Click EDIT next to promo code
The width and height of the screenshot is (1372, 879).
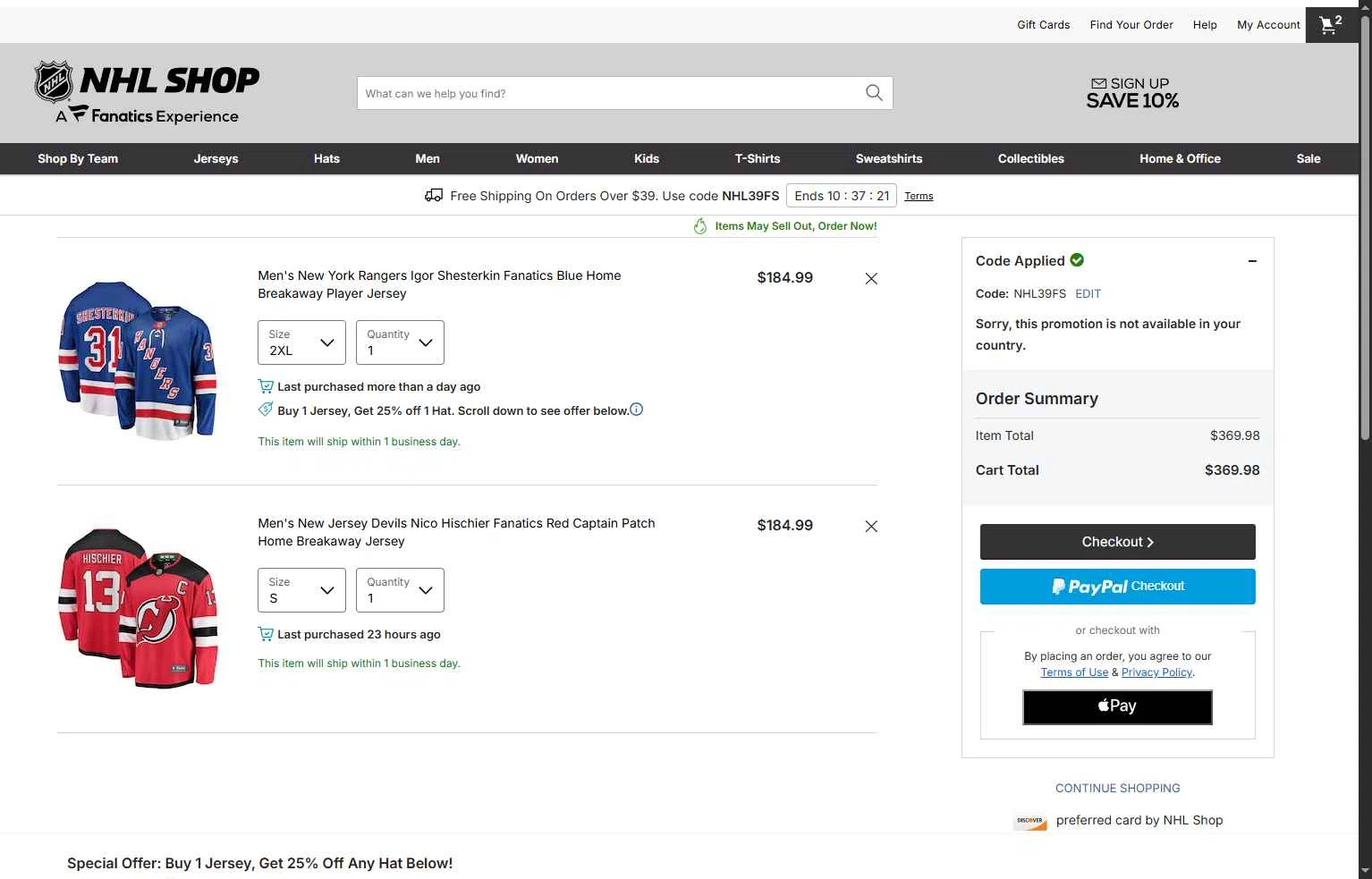point(1088,293)
